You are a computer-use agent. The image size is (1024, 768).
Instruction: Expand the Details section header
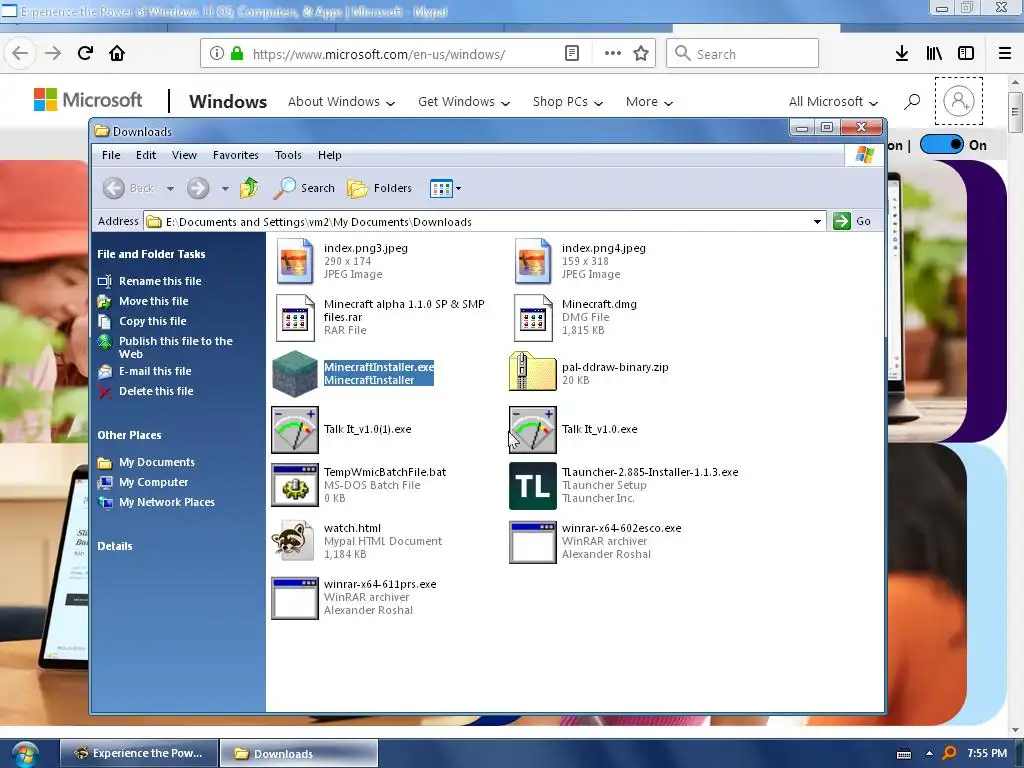[x=115, y=546]
